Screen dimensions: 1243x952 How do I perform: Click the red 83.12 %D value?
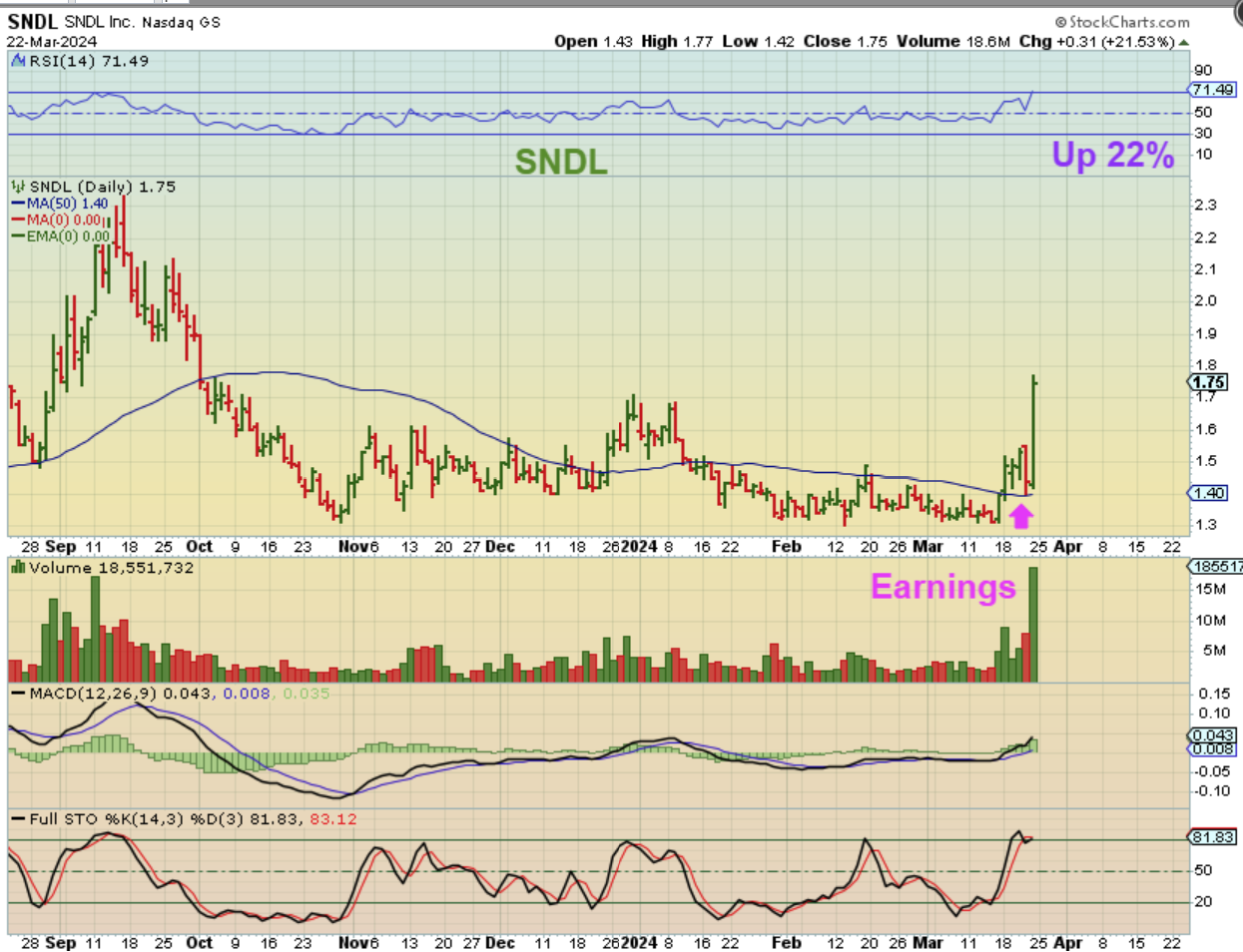(x=334, y=819)
